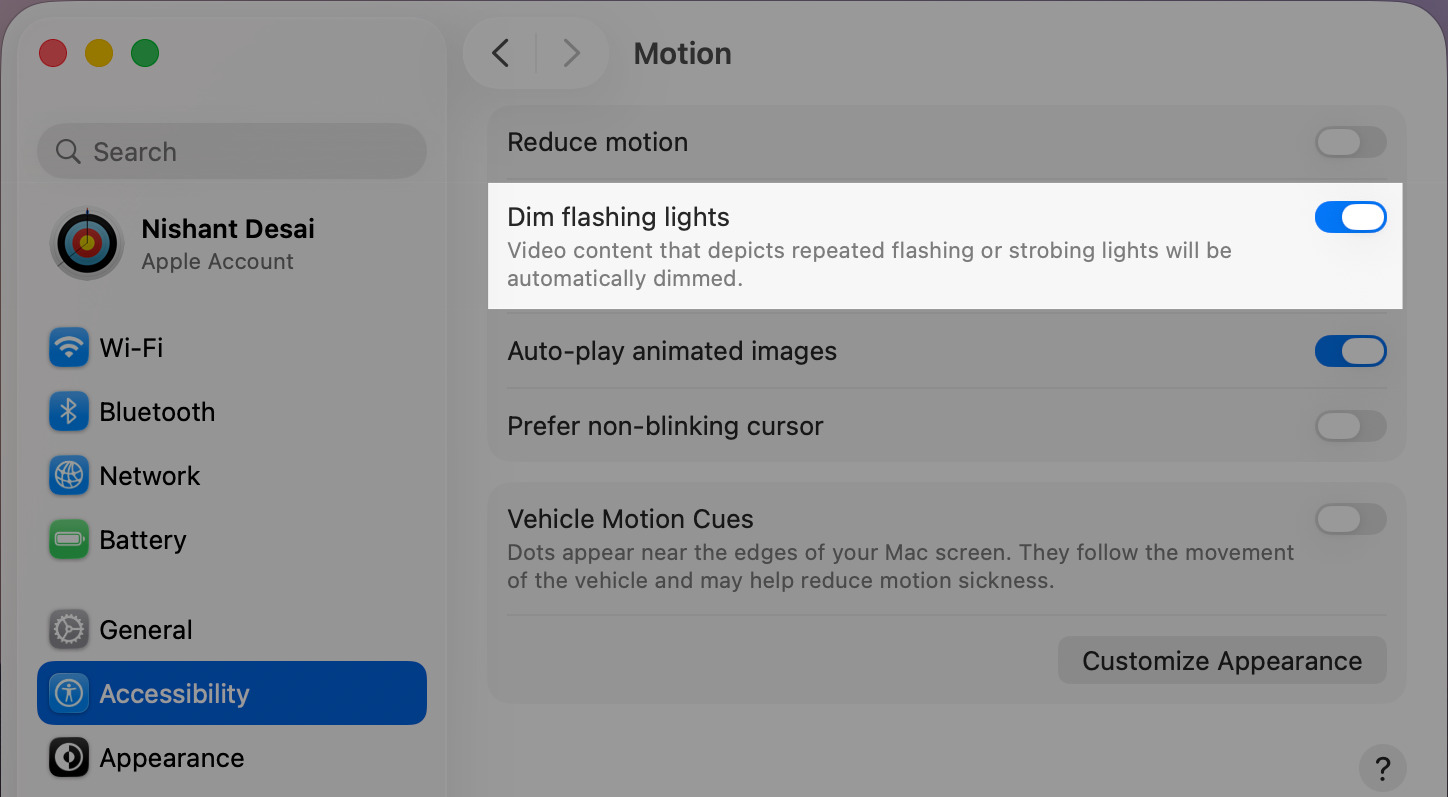Click the back chevron to previous settings page
The height and width of the screenshot is (797, 1448).
(499, 53)
